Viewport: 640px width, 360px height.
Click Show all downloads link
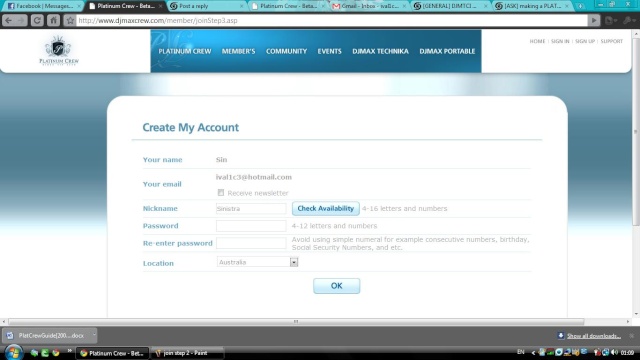pos(594,336)
